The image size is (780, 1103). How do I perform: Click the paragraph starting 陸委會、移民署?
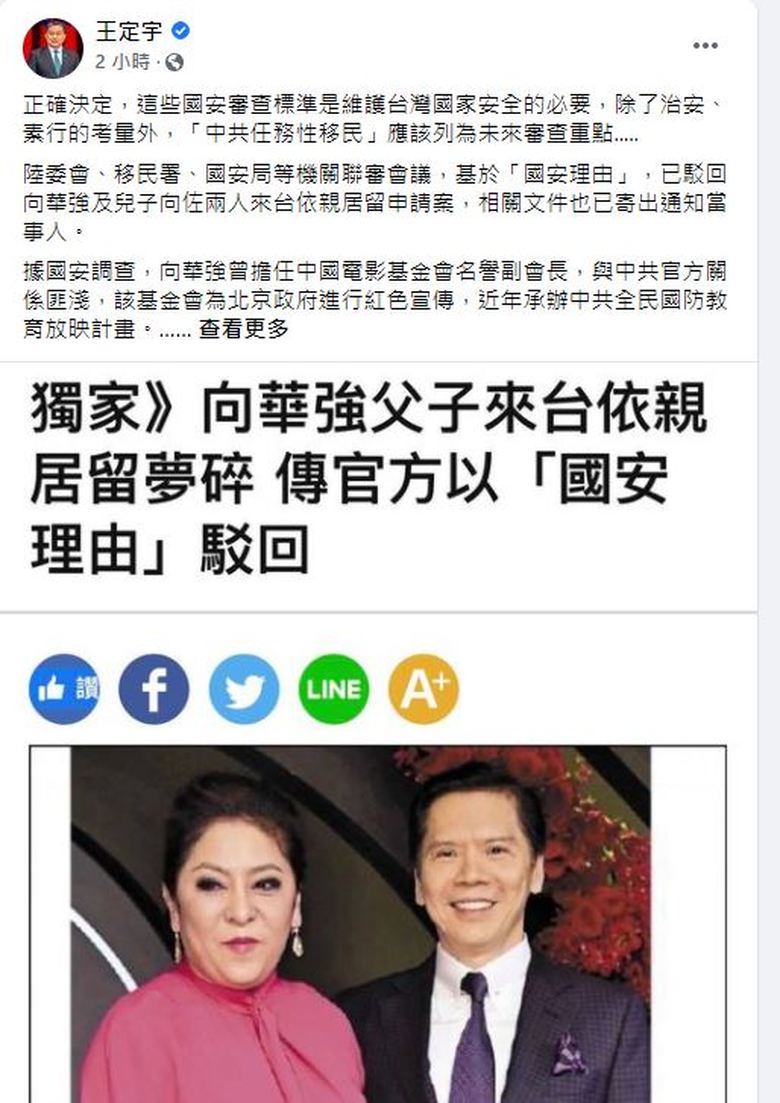pyautogui.click(x=374, y=203)
